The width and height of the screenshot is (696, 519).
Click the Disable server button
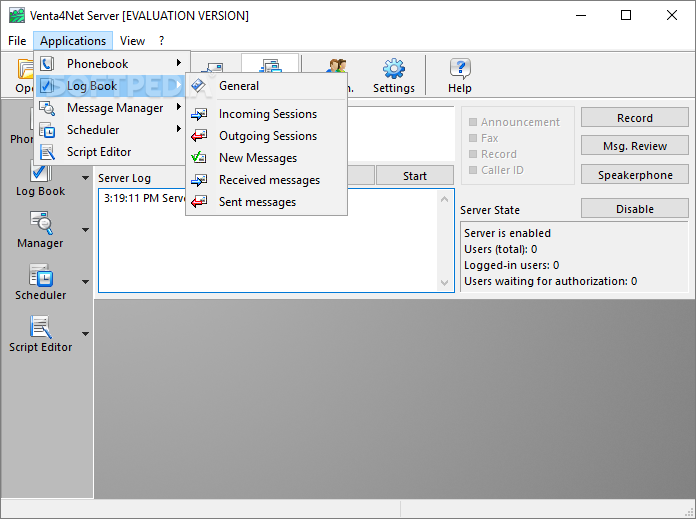[x=635, y=209]
